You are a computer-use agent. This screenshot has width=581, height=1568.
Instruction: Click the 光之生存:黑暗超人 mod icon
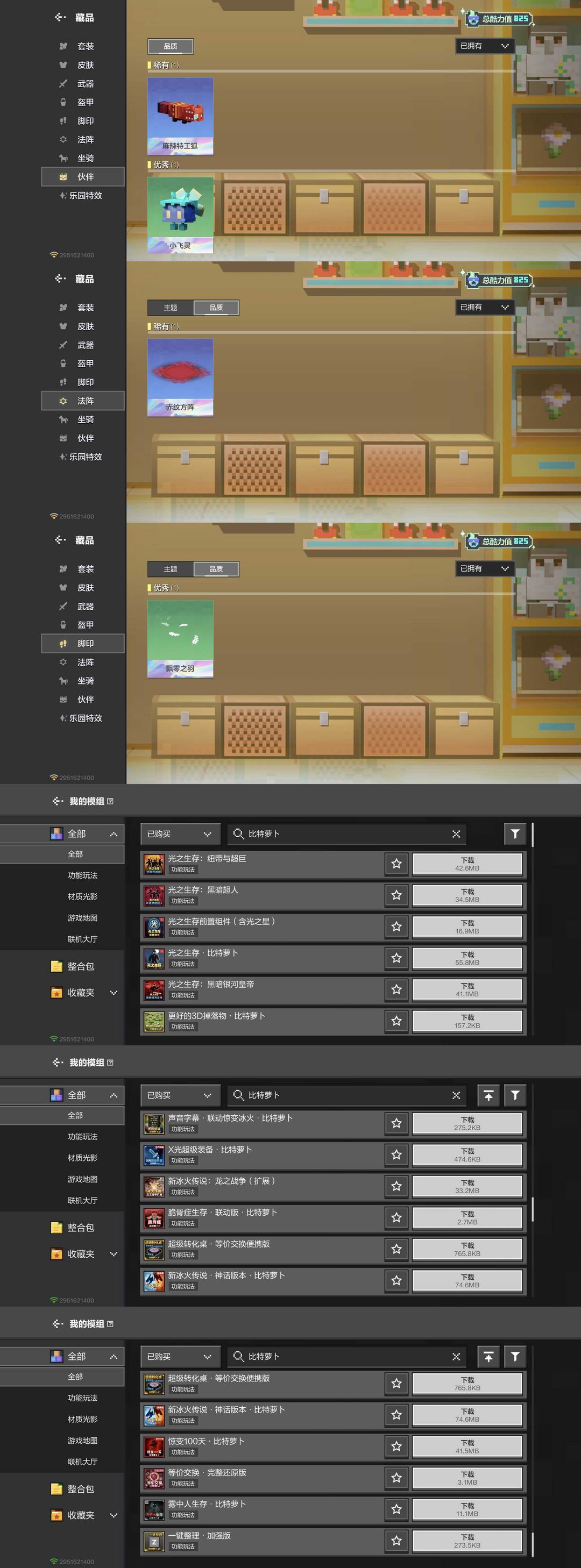tap(154, 895)
